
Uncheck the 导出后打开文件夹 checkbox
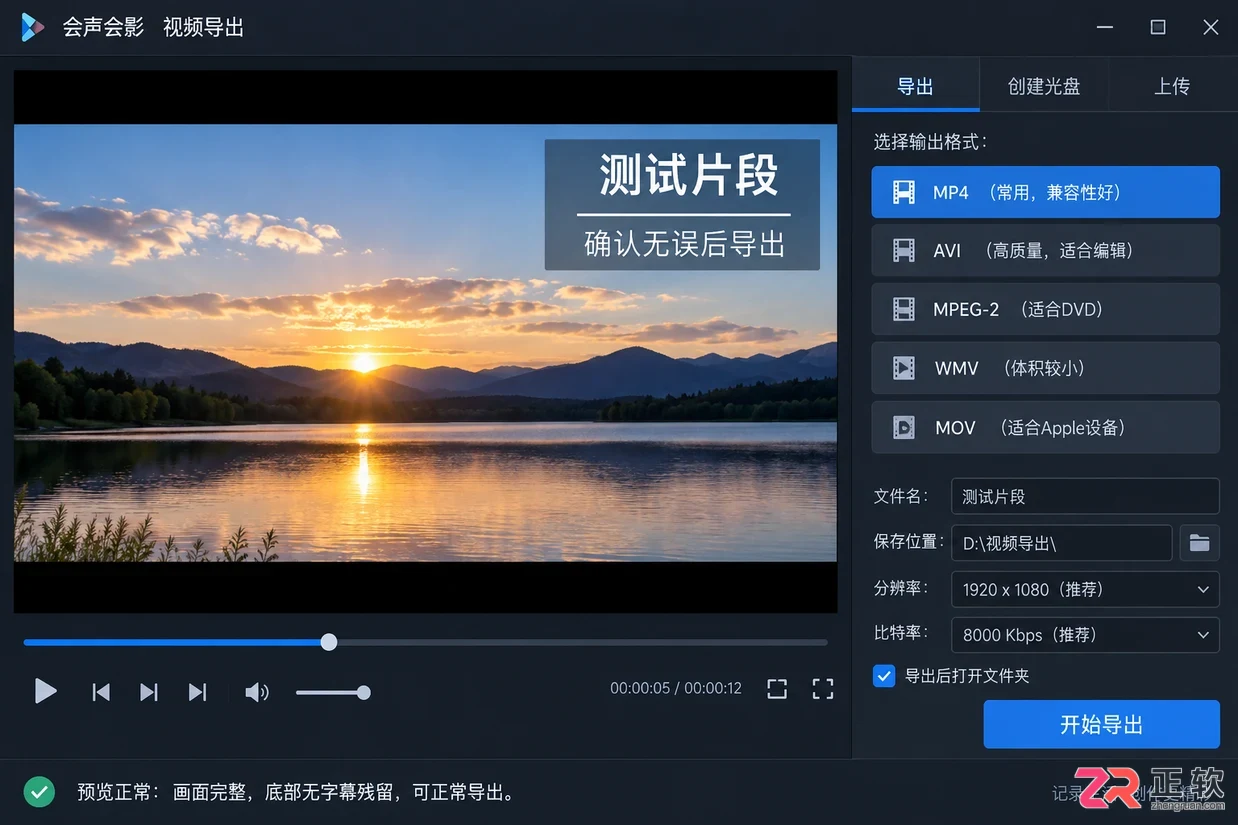(x=884, y=676)
